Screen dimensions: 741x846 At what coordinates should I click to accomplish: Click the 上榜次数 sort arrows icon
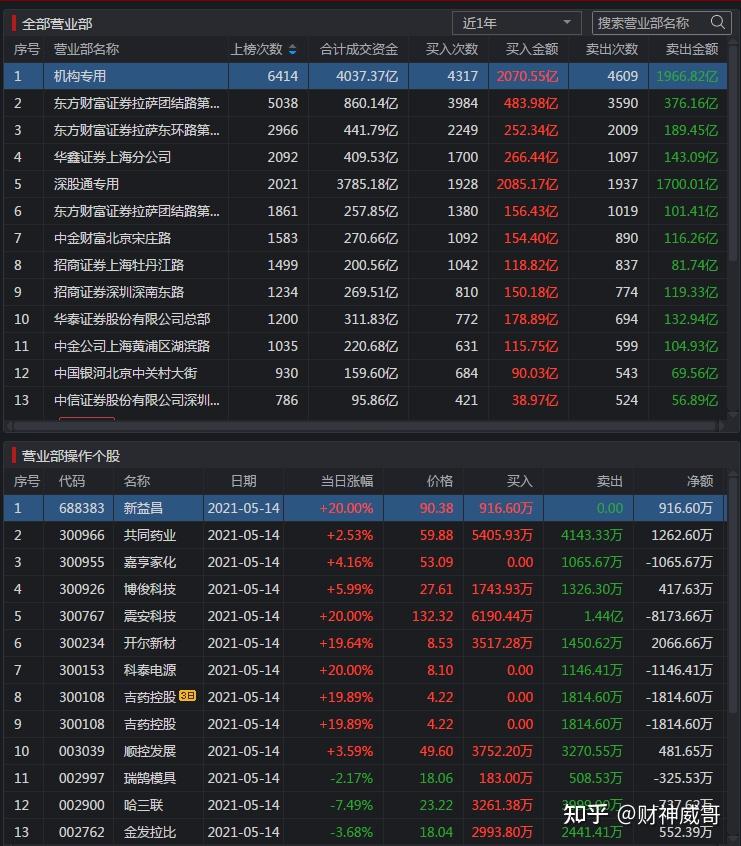(x=293, y=50)
